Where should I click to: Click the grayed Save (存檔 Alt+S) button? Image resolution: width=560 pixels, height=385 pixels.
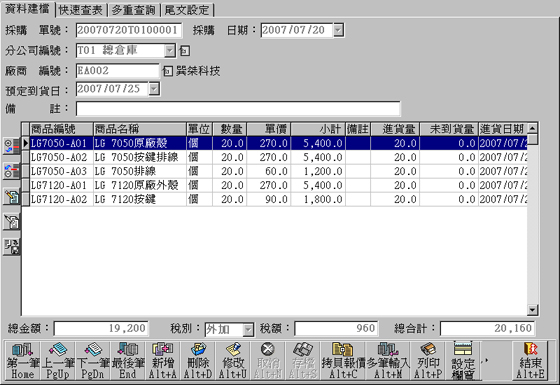pos(302,360)
